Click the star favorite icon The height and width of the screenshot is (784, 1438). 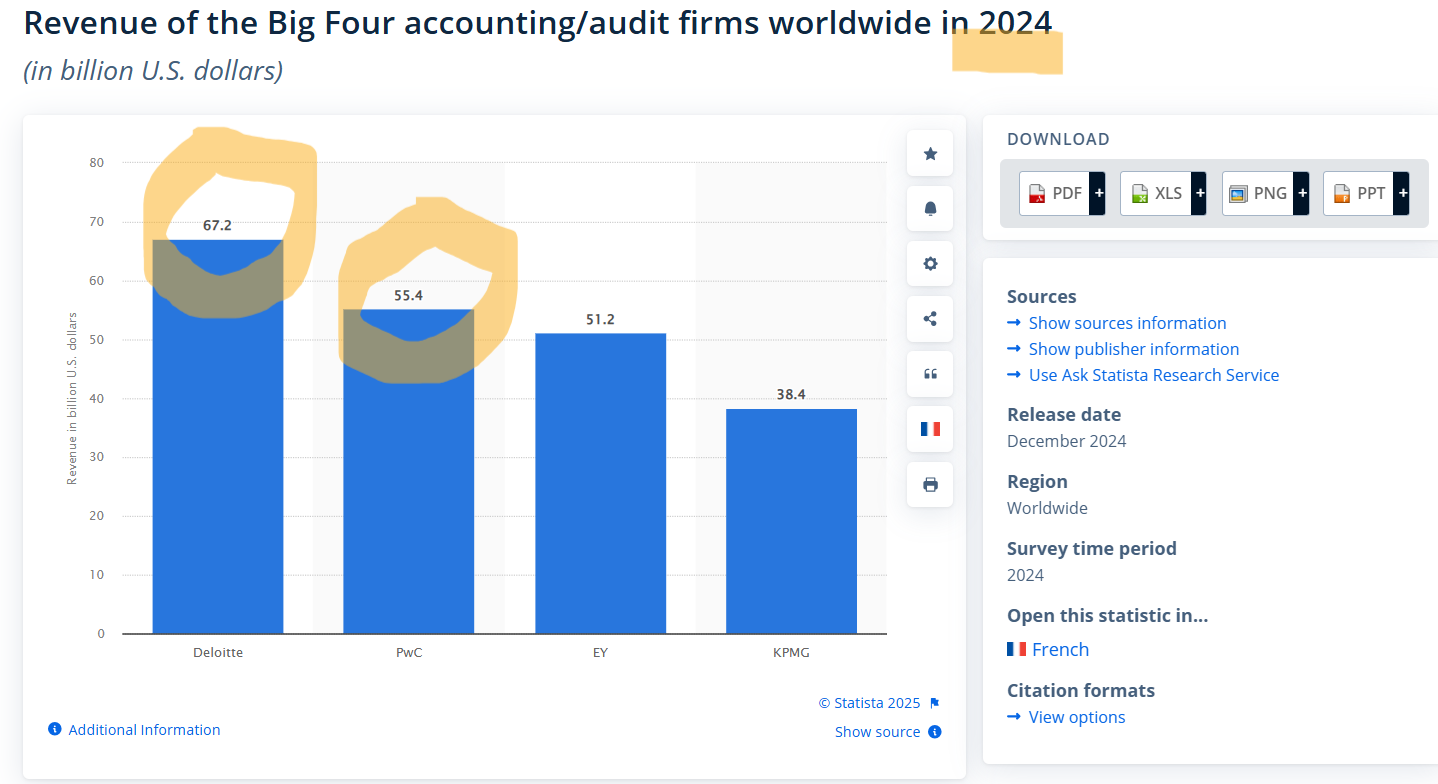point(930,153)
